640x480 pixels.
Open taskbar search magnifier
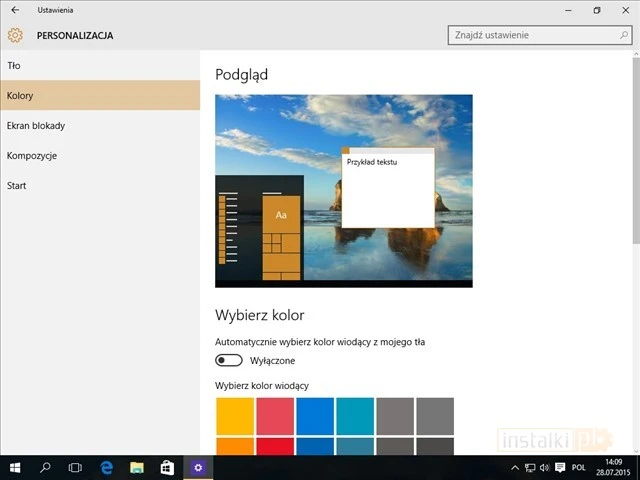[x=45, y=467]
